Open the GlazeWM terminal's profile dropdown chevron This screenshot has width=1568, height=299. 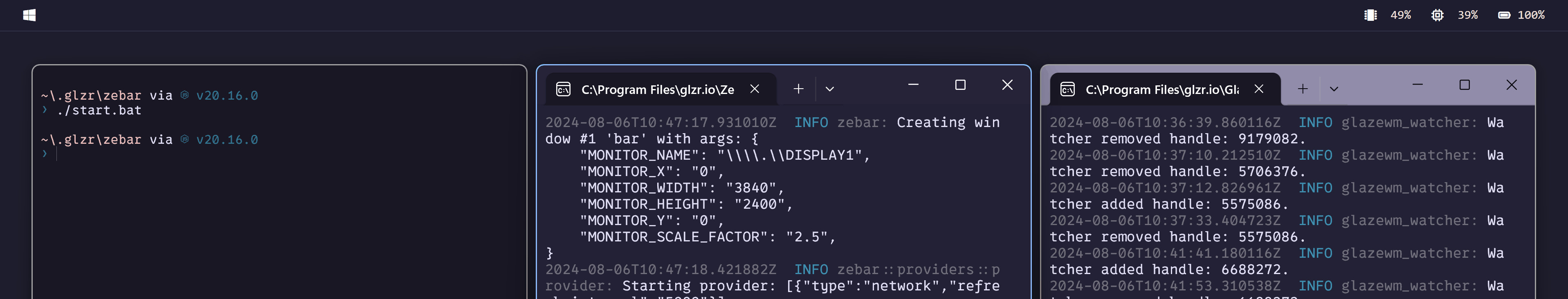[1334, 89]
